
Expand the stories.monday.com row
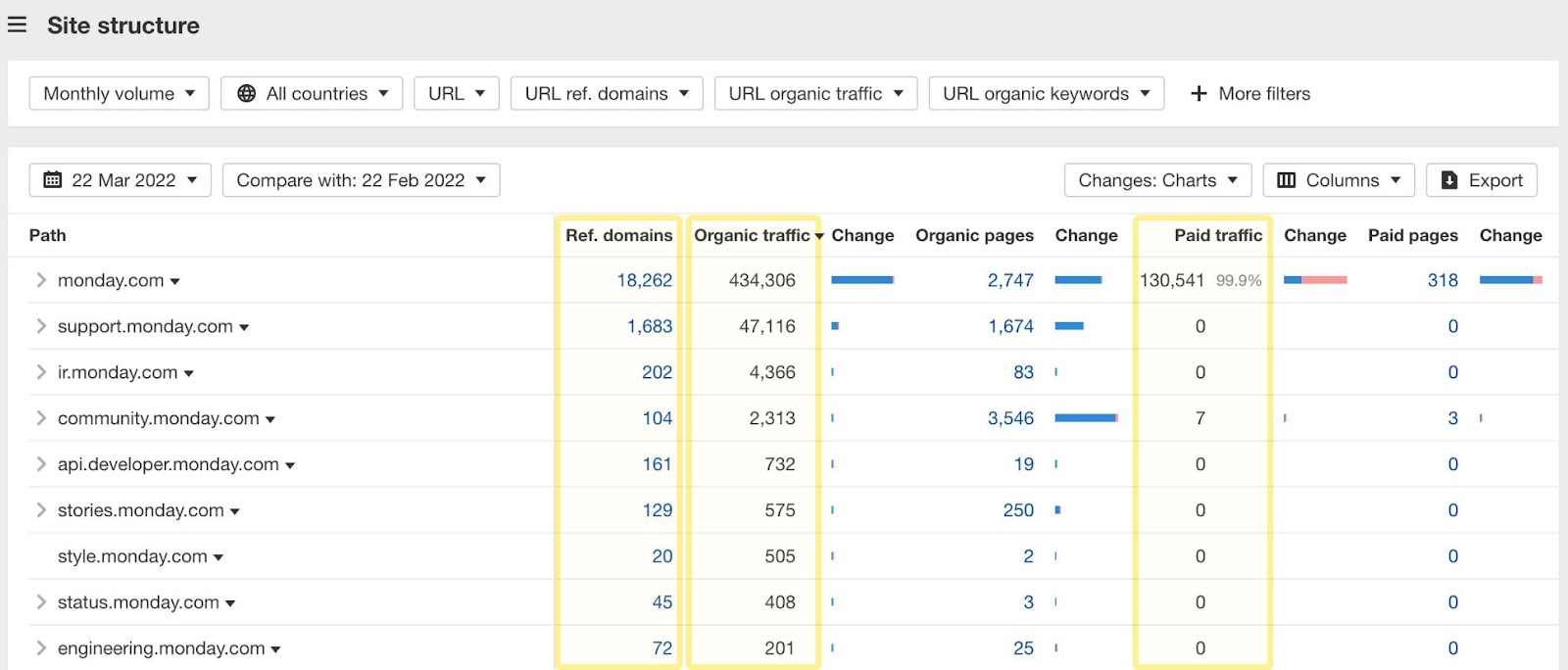point(41,510)
